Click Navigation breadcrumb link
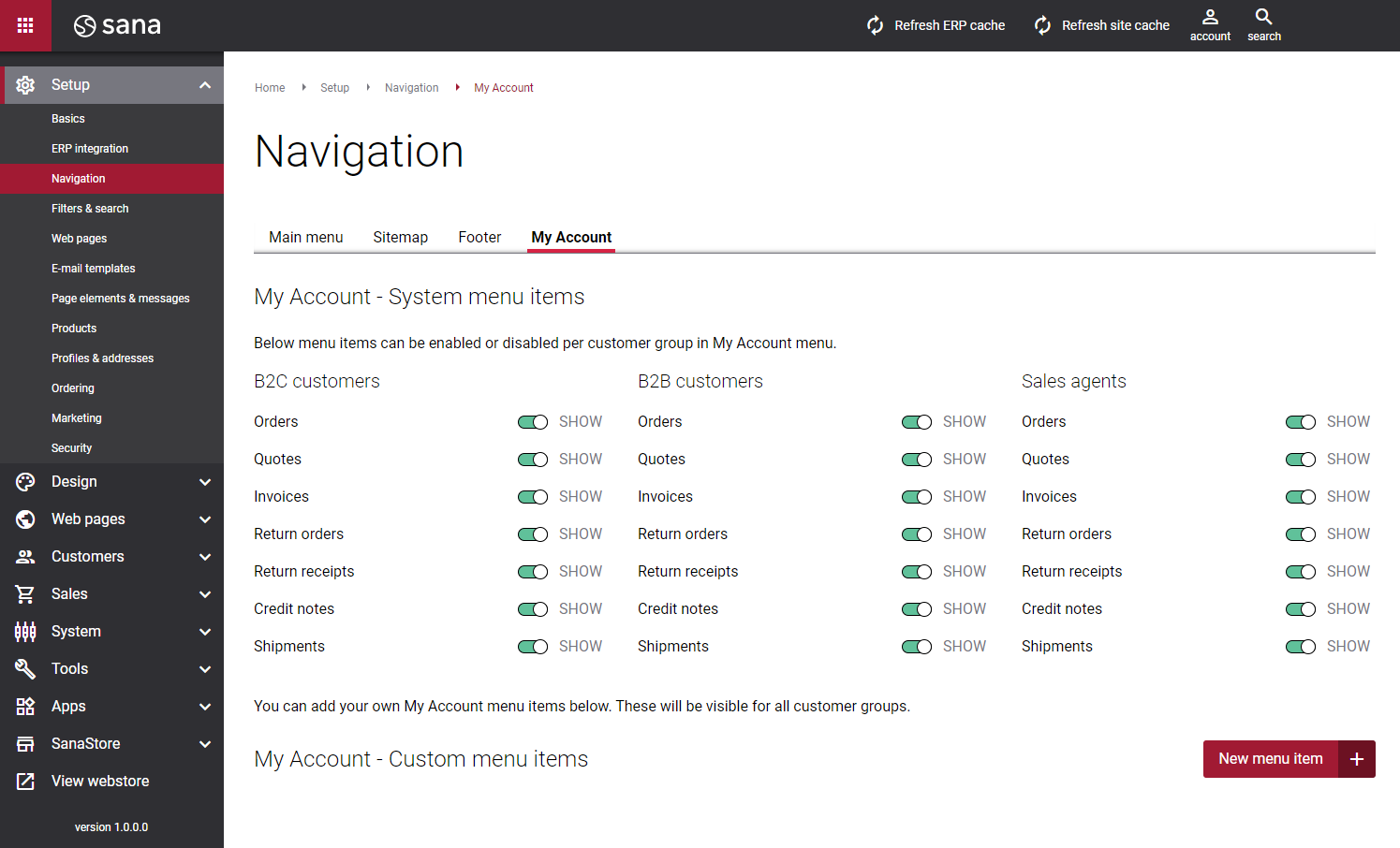The height and width of the screenshot is (848, 1400). click(x=411, y=88)
